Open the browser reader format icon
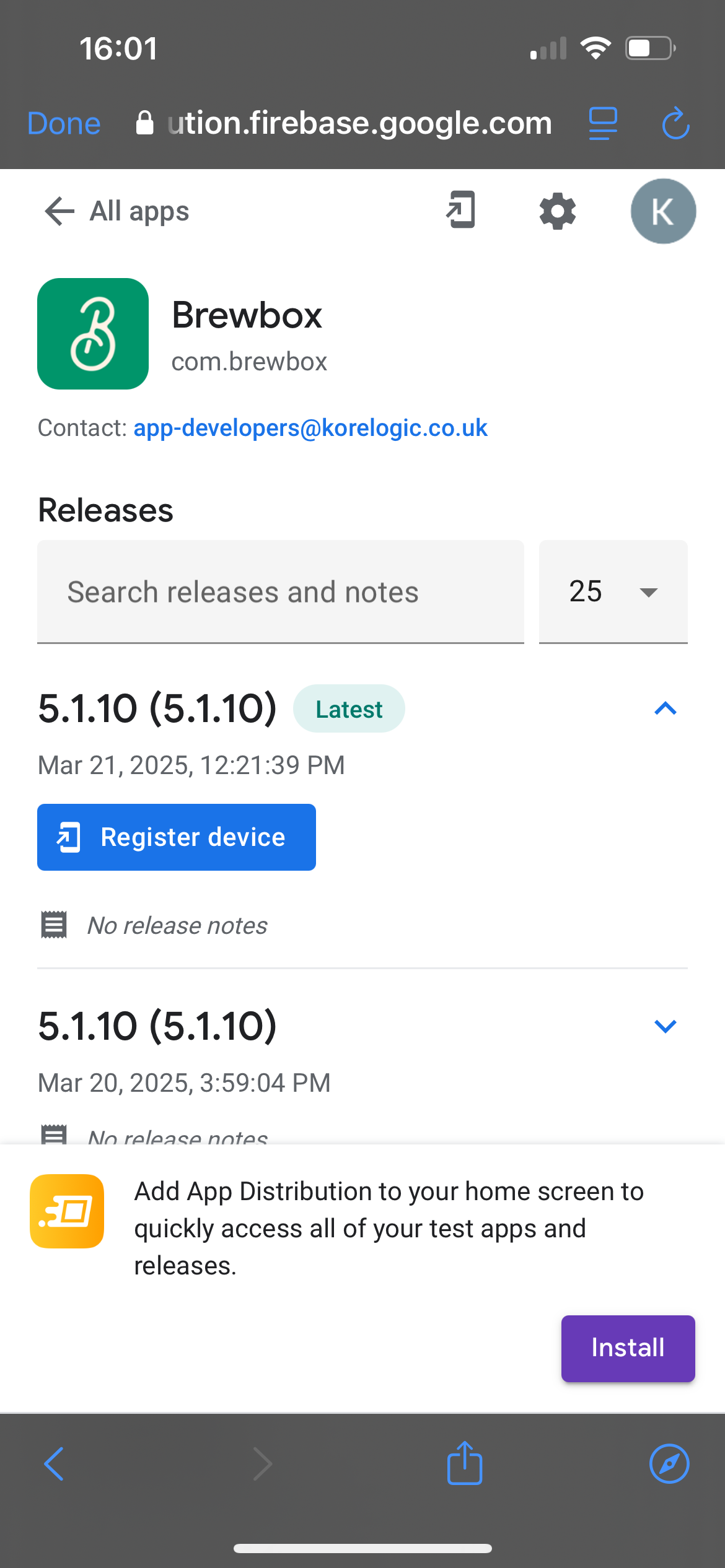This screenshot has height=1568, width=725. tap(602, 123)
